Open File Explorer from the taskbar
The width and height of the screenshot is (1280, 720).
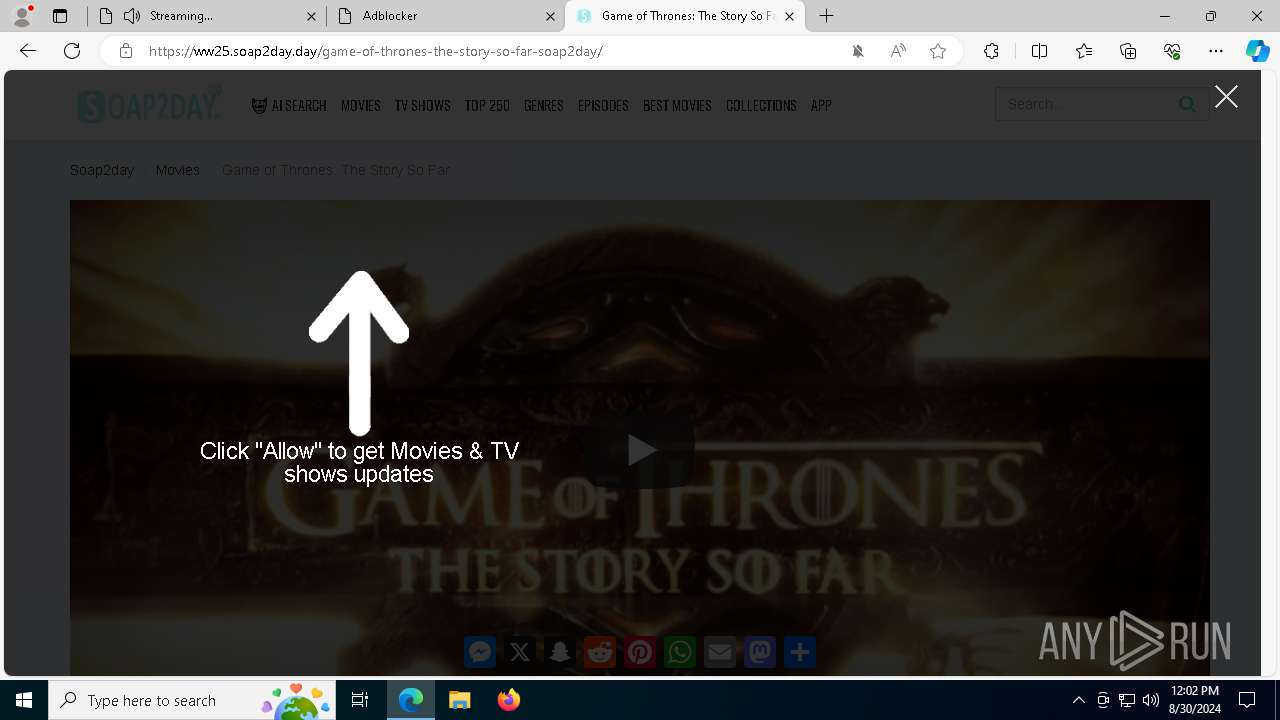click(459, 700)
